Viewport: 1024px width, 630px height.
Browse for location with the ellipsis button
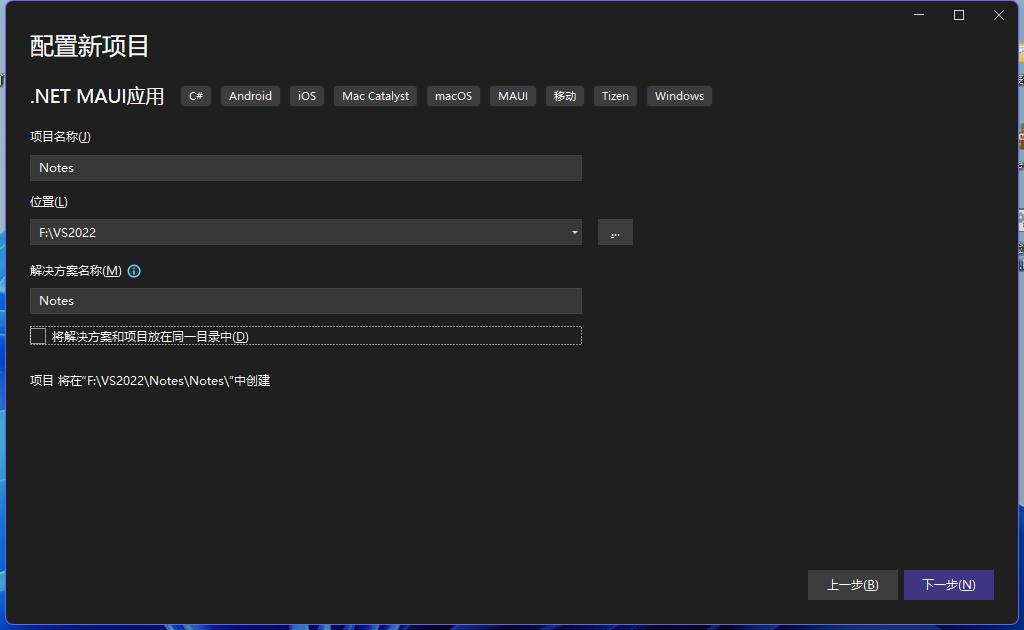click(x=615, y=232)
